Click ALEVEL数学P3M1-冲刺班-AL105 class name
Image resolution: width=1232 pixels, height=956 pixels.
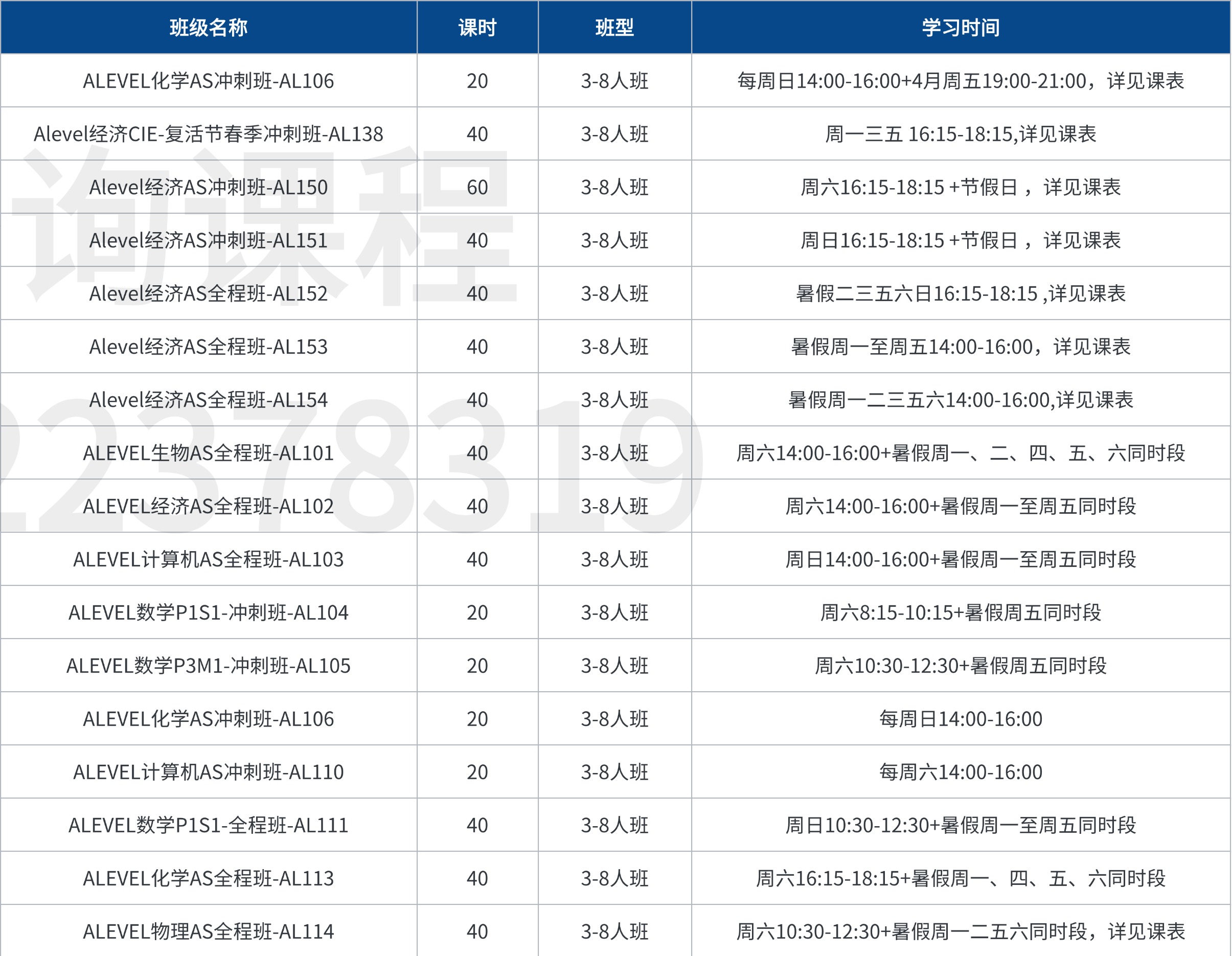pos(208,666)
